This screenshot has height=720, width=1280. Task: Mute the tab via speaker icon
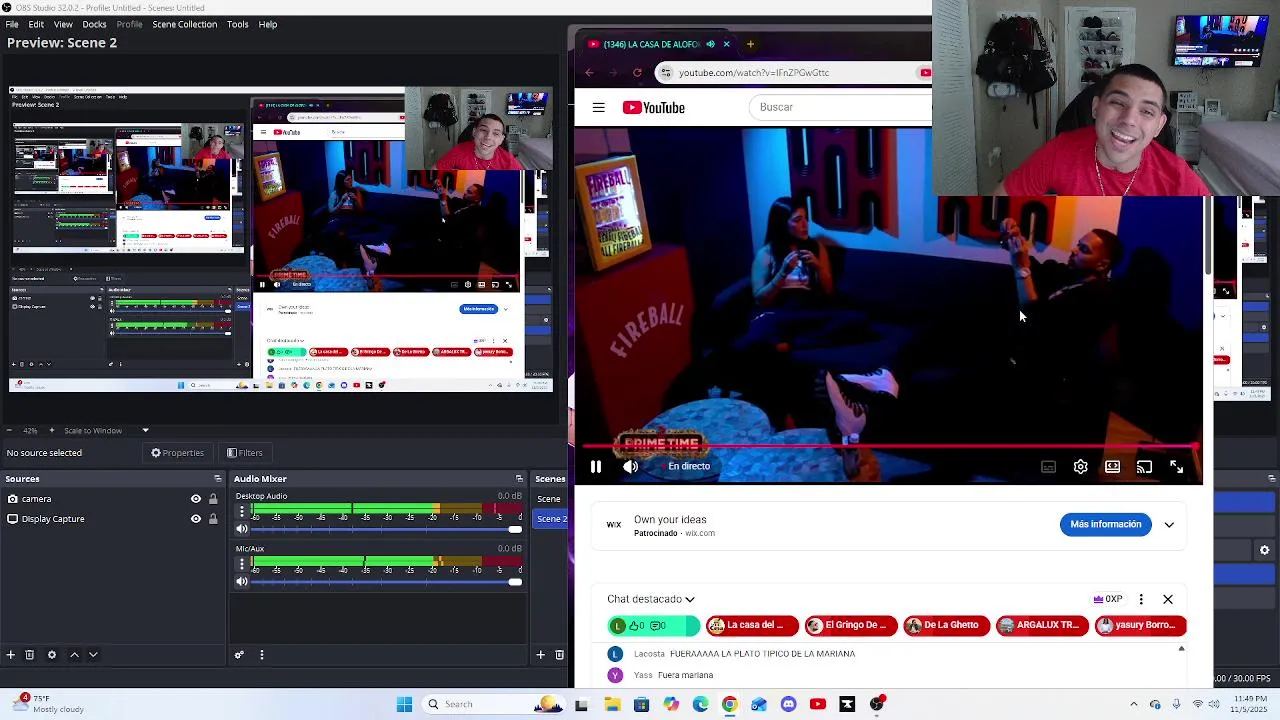tap(710, 44)
